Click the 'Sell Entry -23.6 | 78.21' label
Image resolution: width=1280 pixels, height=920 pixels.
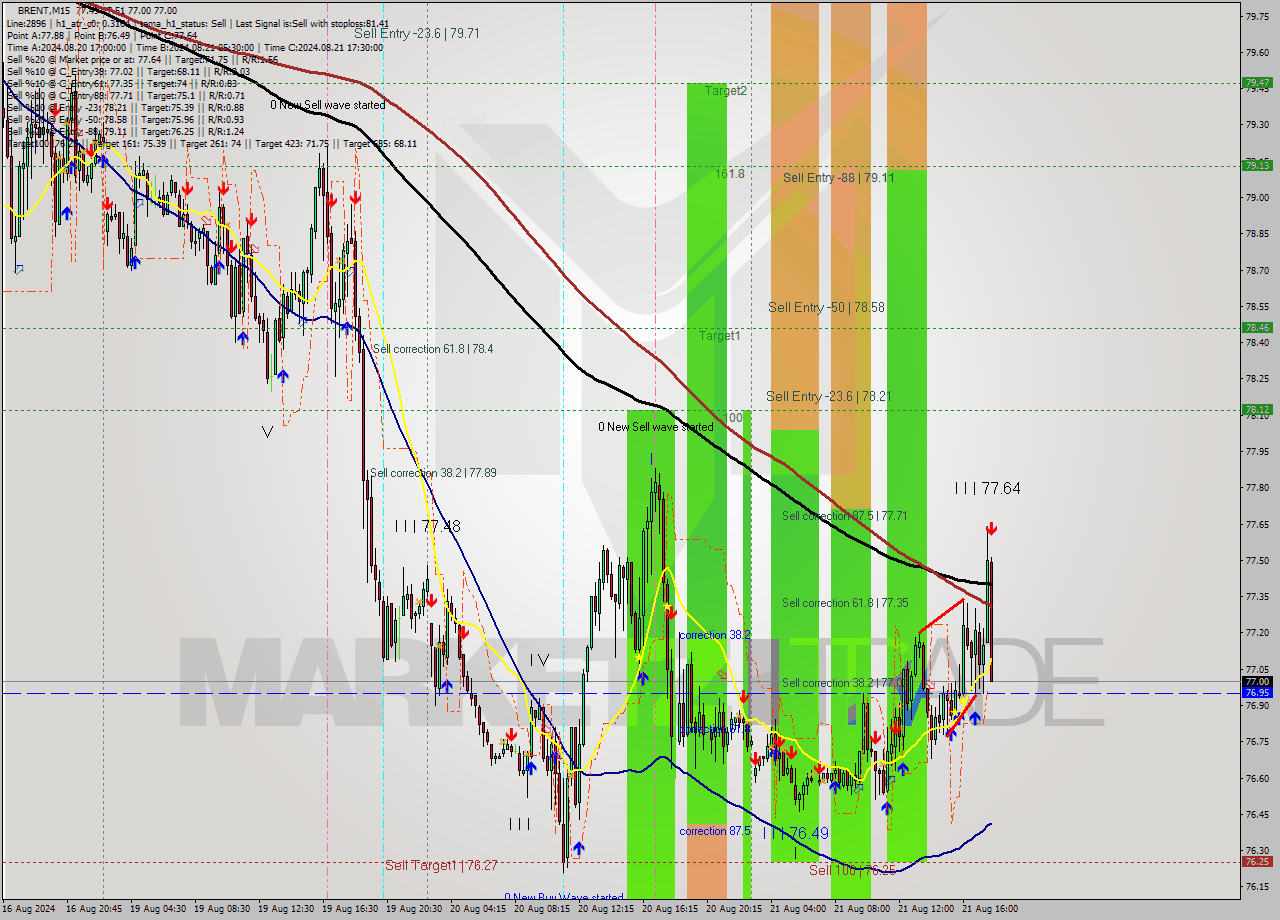click(x=828, y=396)
